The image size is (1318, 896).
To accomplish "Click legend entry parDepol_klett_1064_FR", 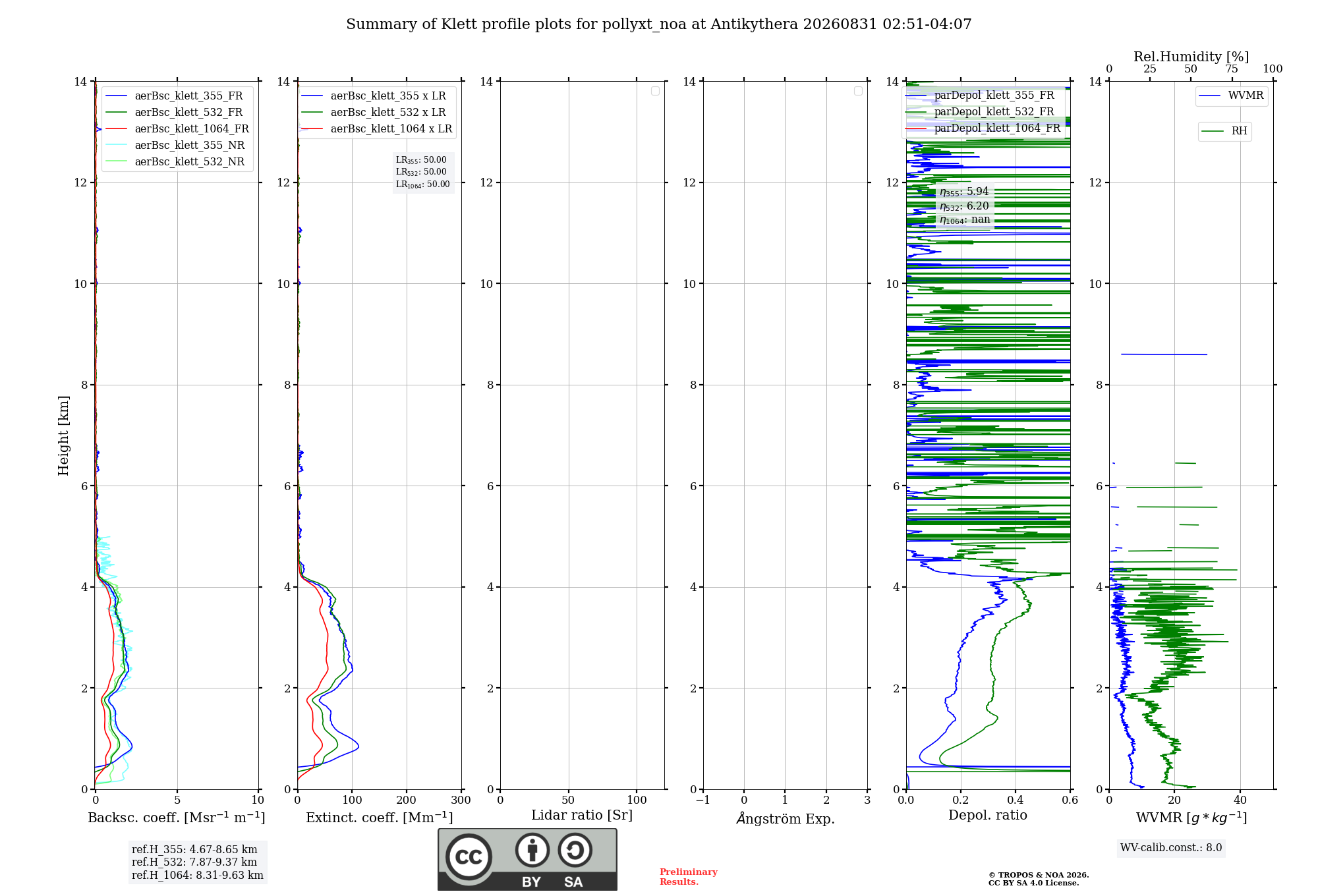I will (983, 128).
